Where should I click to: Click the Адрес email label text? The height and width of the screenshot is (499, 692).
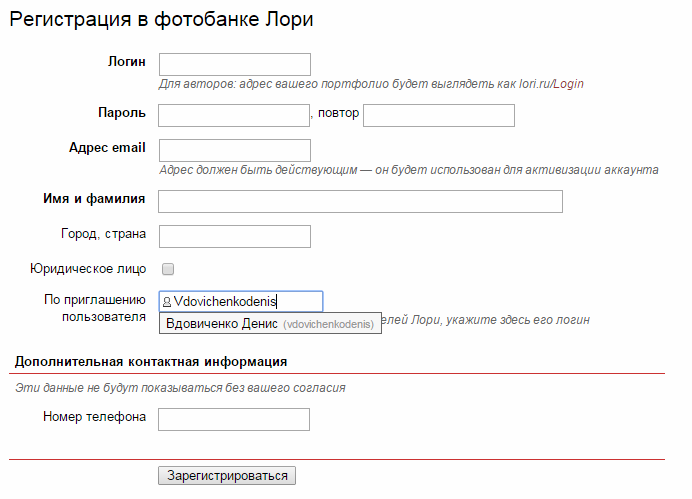tap(107, 147)
